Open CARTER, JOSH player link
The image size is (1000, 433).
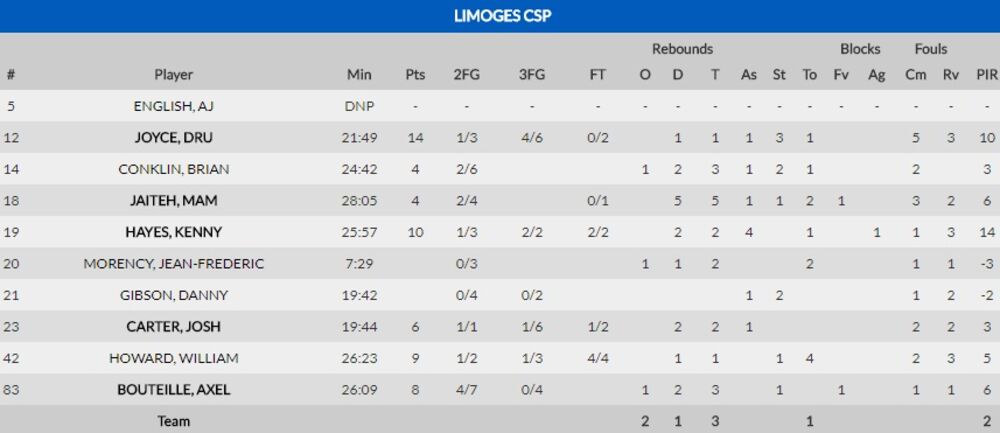(173, 327)
